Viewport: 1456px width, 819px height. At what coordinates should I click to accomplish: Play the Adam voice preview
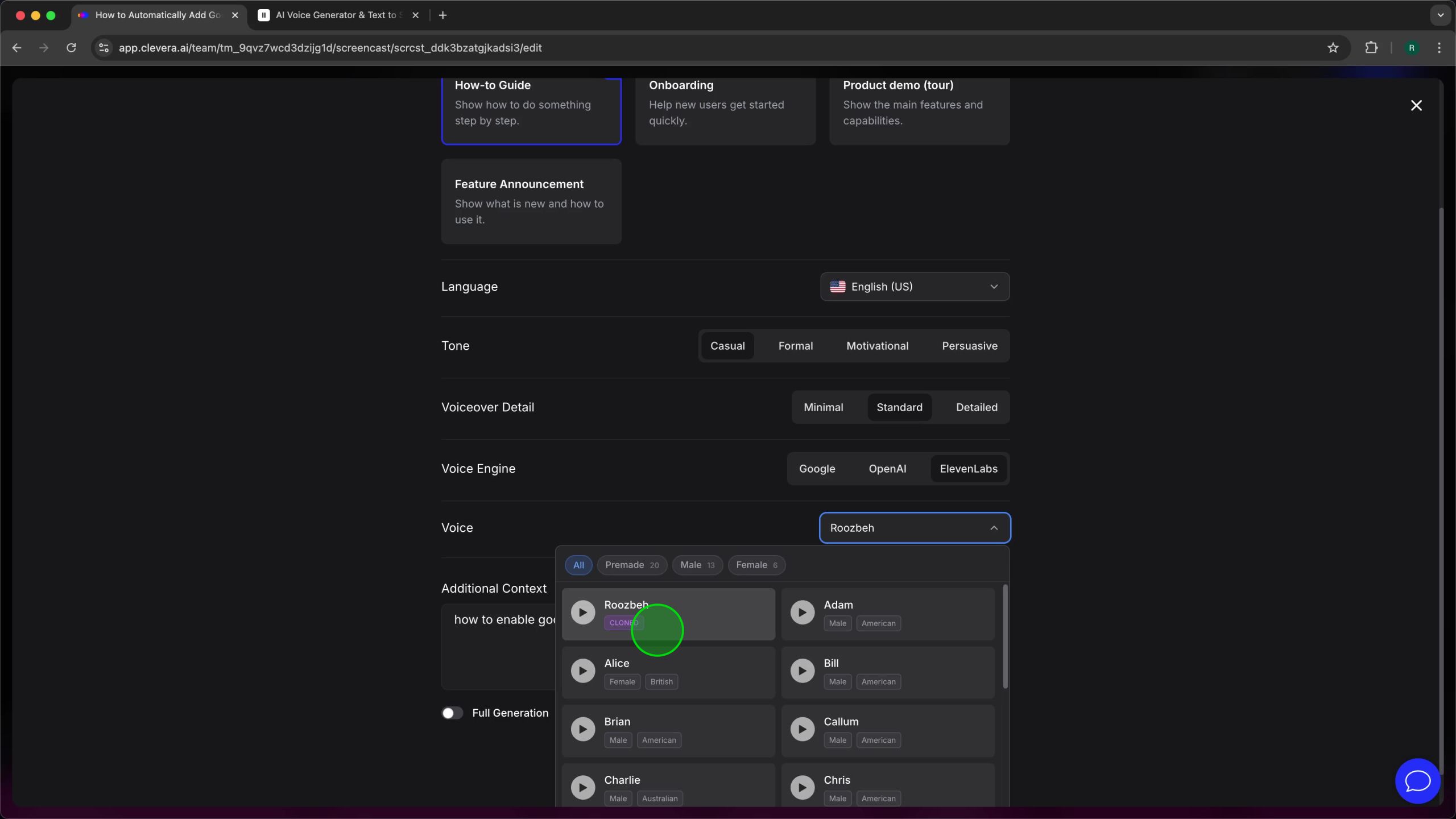[x=802, y=613]
